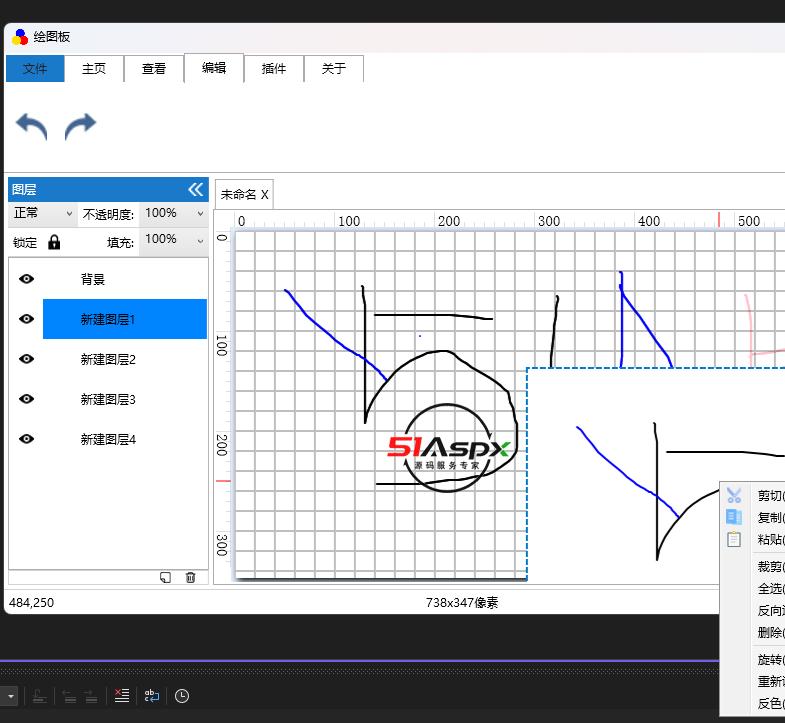Open the 文件 menu tab
785x723 pixels.
pyautogui.click(x=35, y=69)
